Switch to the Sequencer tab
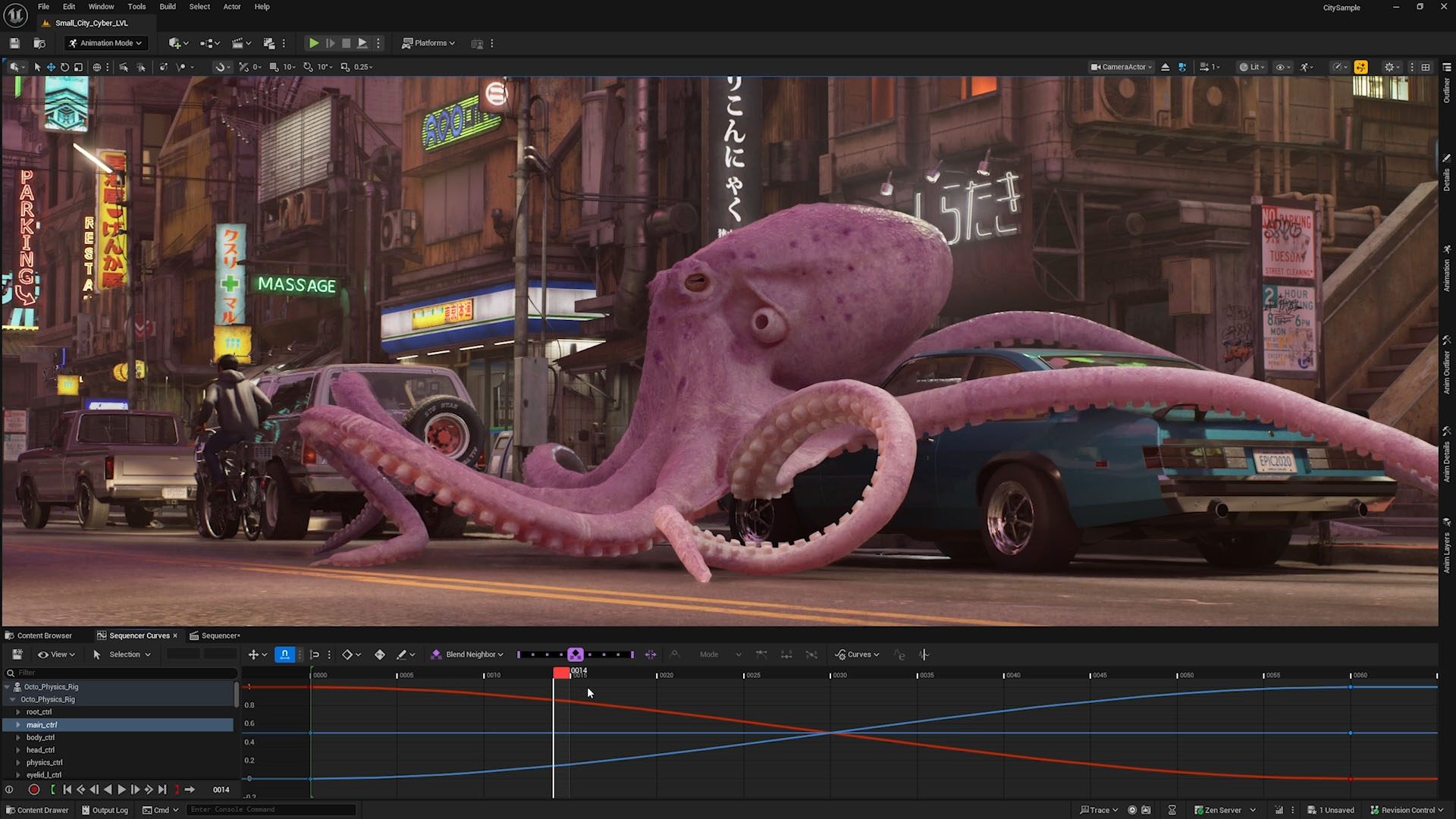This screenshot has height=819, width=1456. [220, 635]
